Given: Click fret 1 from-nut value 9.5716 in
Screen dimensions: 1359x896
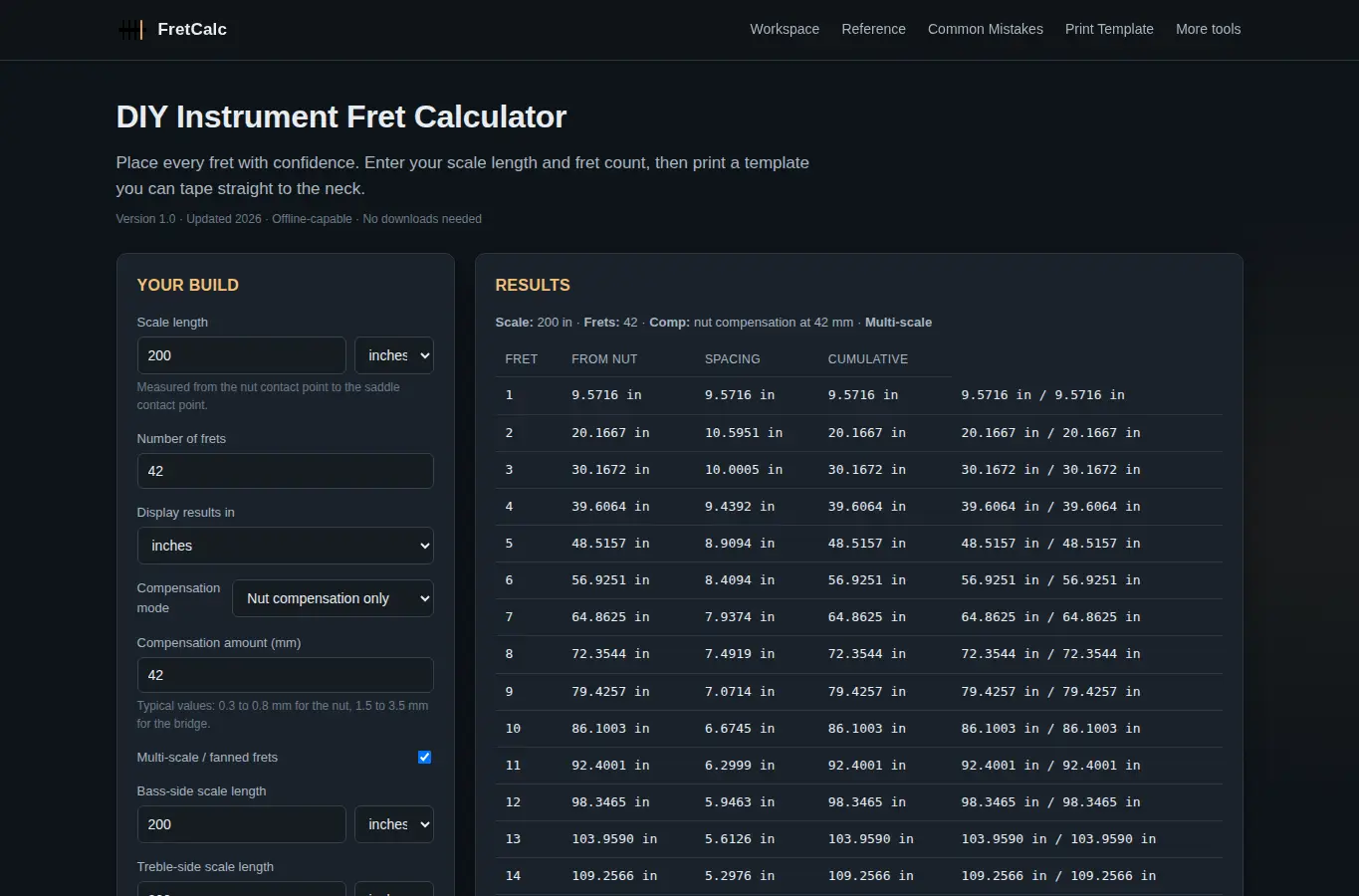Looking at the screenshot, I should [x=606, y=395].
